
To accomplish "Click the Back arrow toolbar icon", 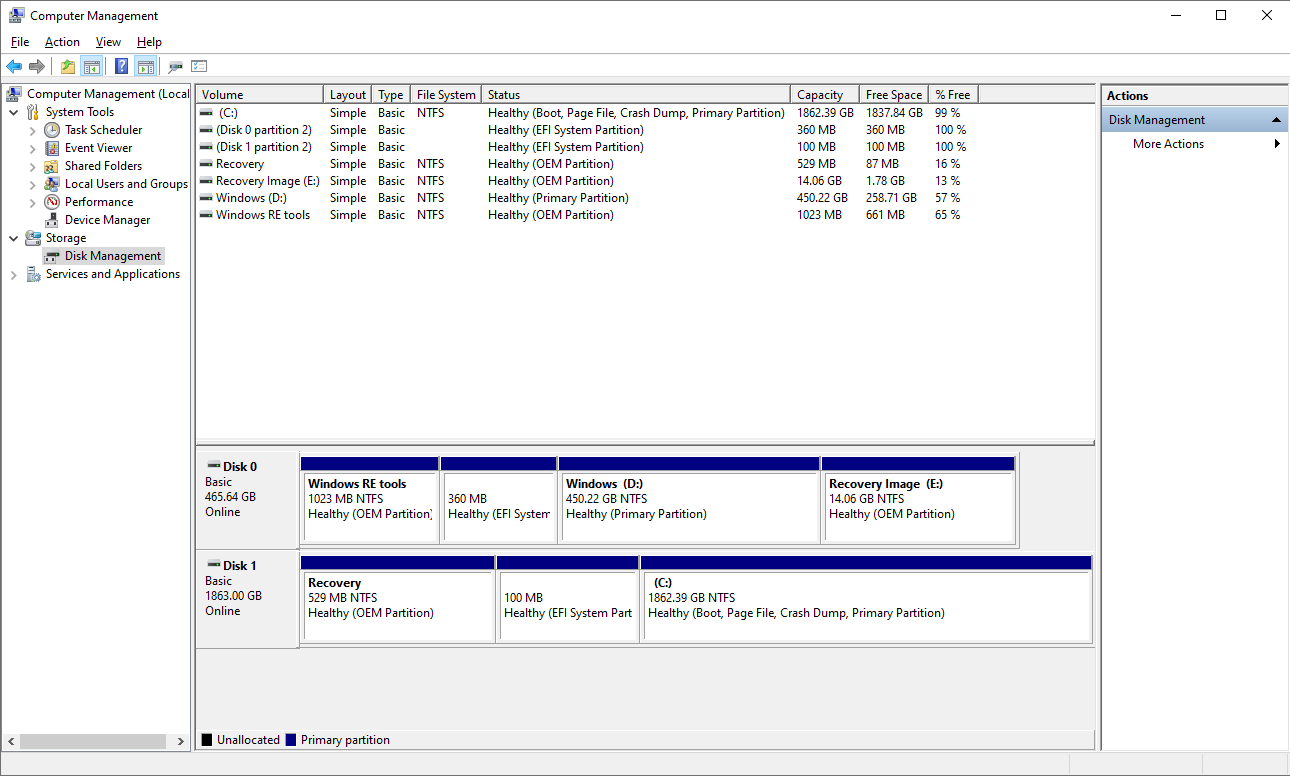I will point(14,67).
